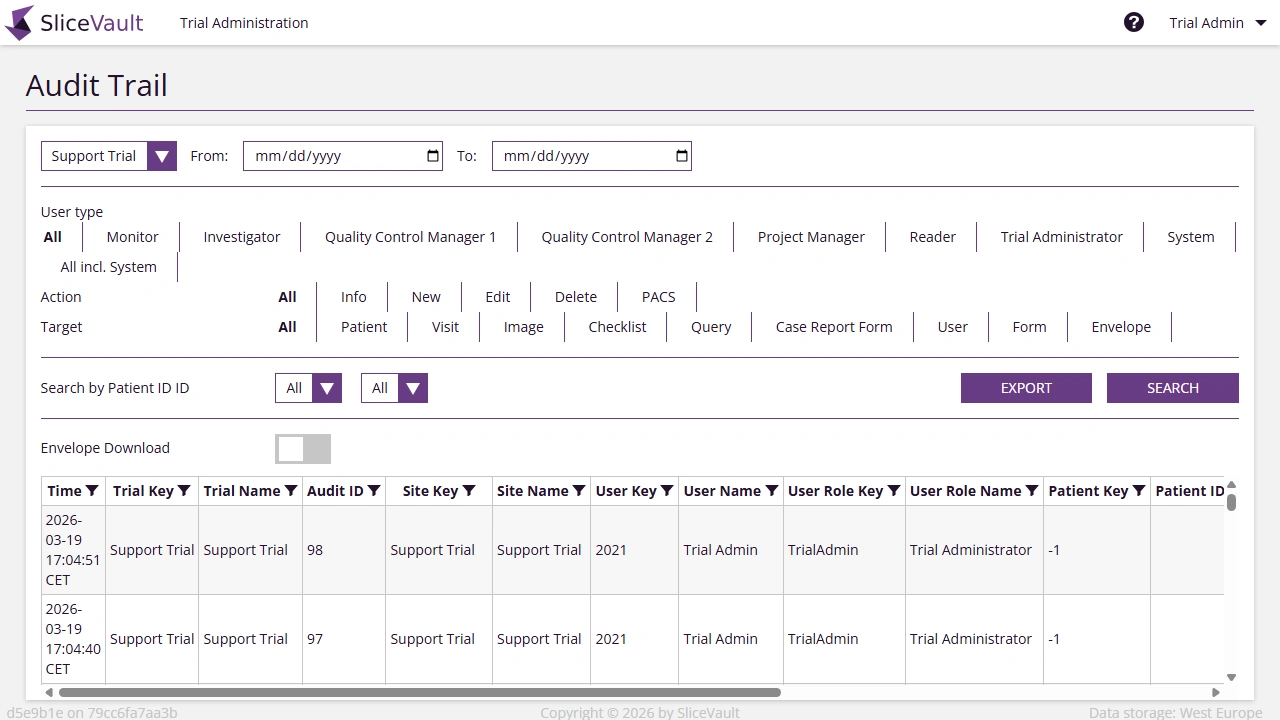The height and width of the screenshot is (720, 1280).
Task: Open the help question mark icon
Action: click(x=1134, y=21)
